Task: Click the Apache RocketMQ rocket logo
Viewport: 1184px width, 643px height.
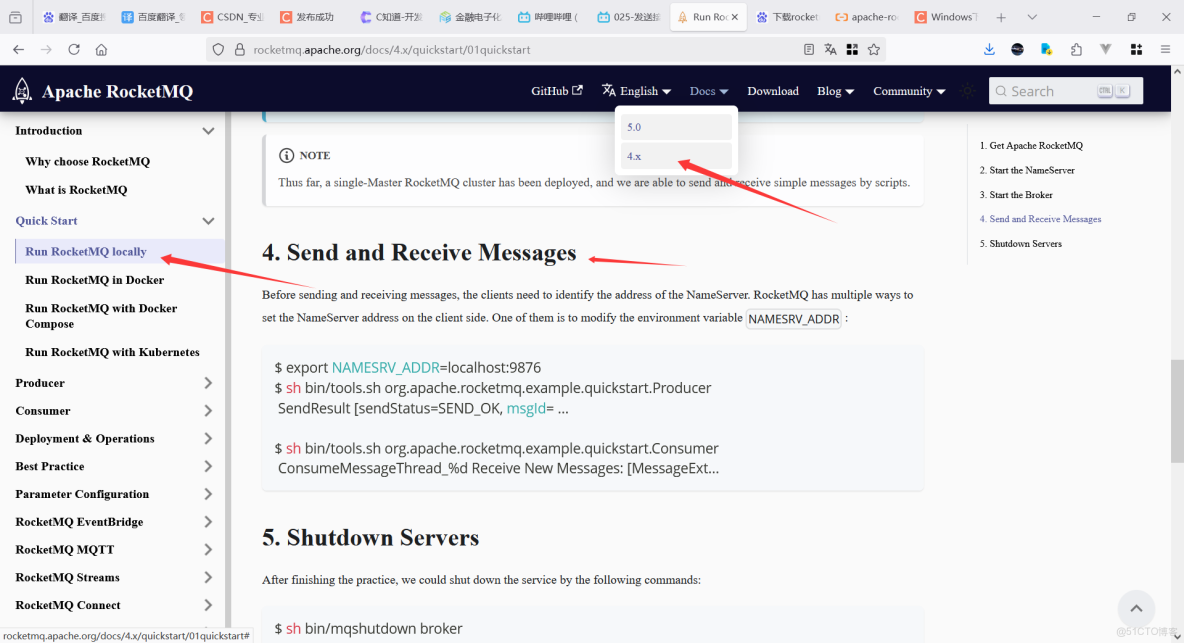Action: pos(22,91)
